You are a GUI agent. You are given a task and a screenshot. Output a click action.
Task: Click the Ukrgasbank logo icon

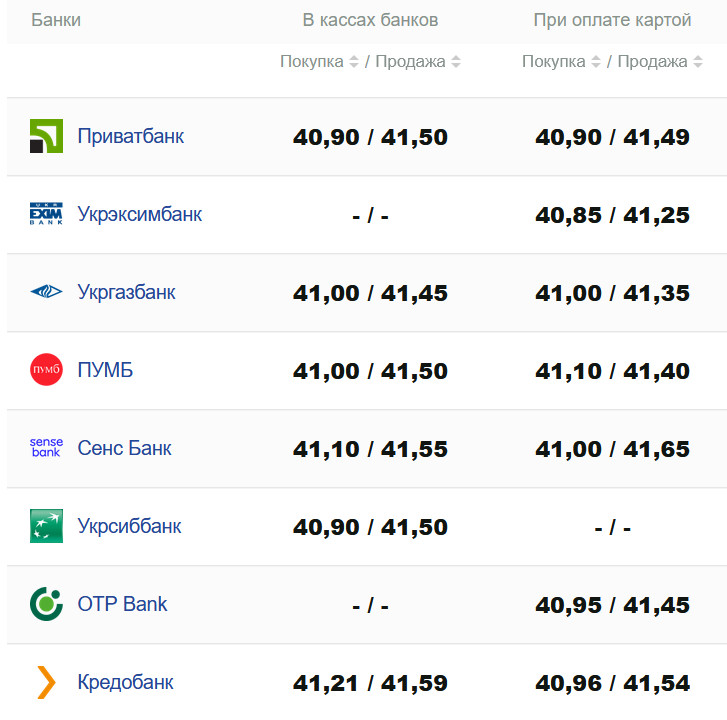46,292
